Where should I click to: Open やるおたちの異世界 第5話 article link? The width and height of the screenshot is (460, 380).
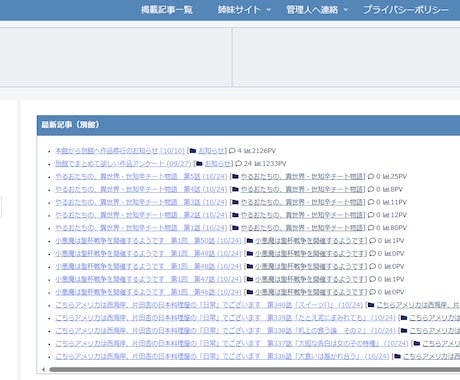click(141, 176)
